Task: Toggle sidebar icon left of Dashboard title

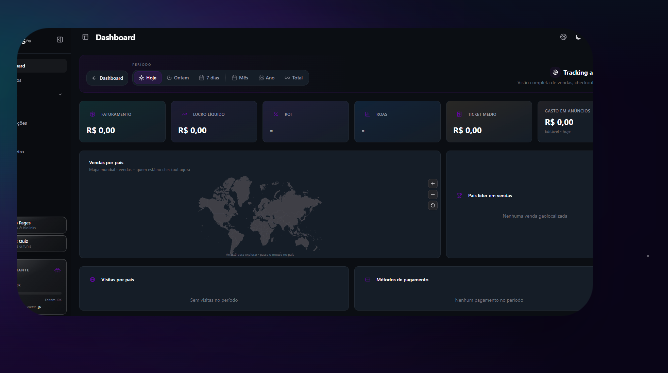Action: click(85, 37)
